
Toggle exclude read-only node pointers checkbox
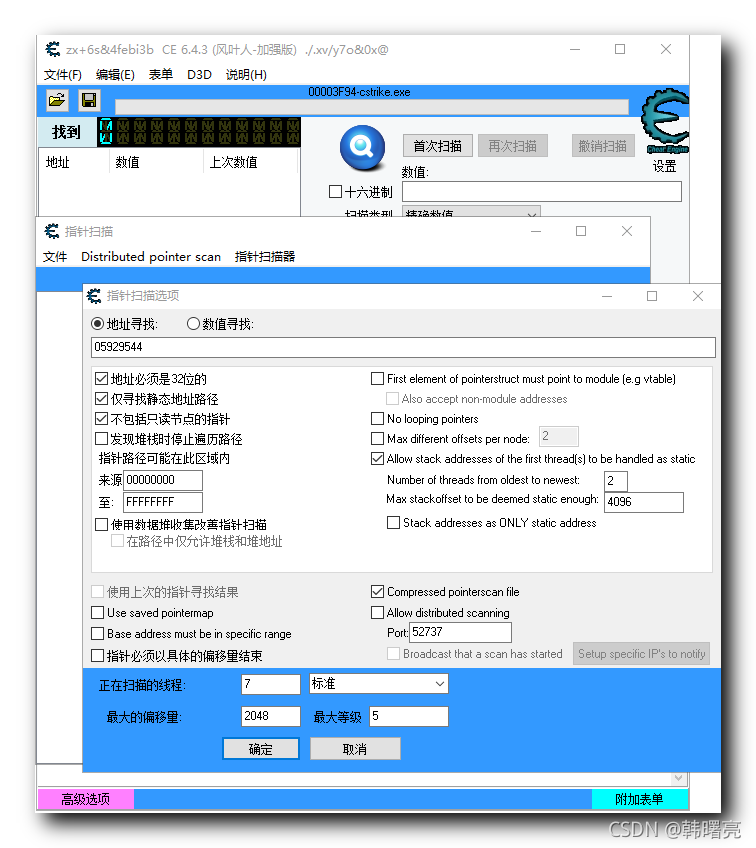[101, 419]
